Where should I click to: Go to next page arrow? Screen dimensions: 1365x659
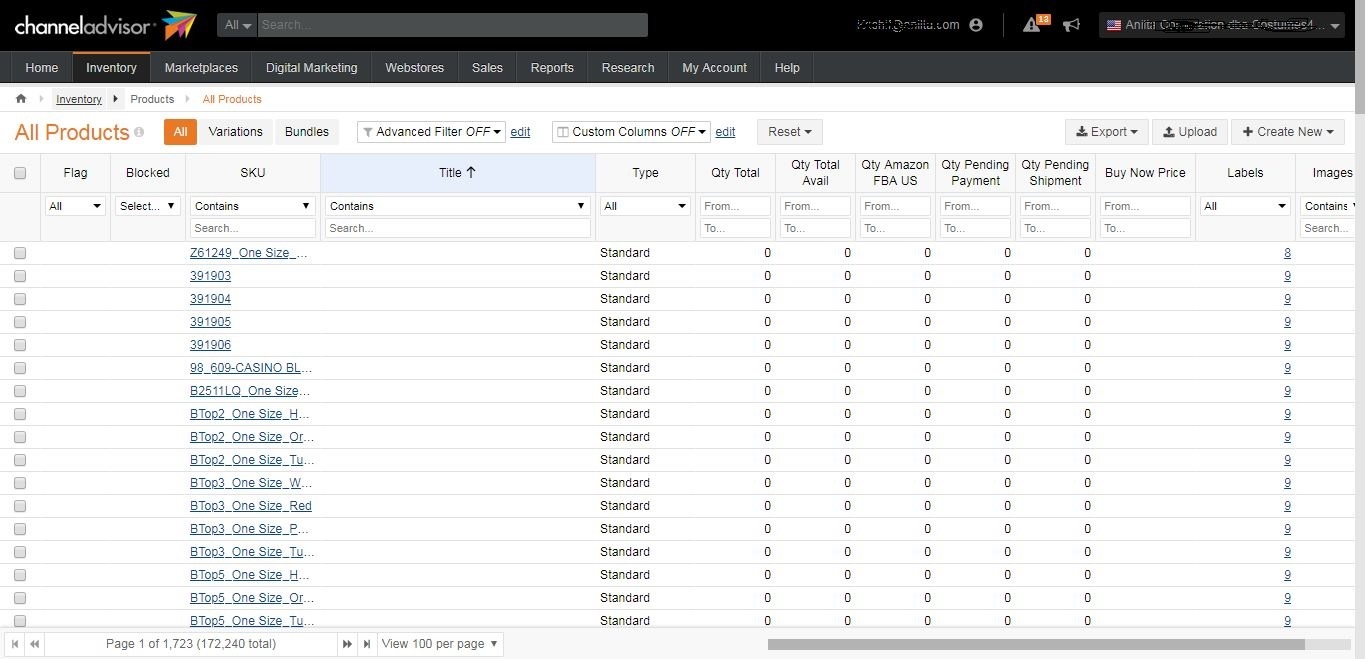(x=348, y=644)
